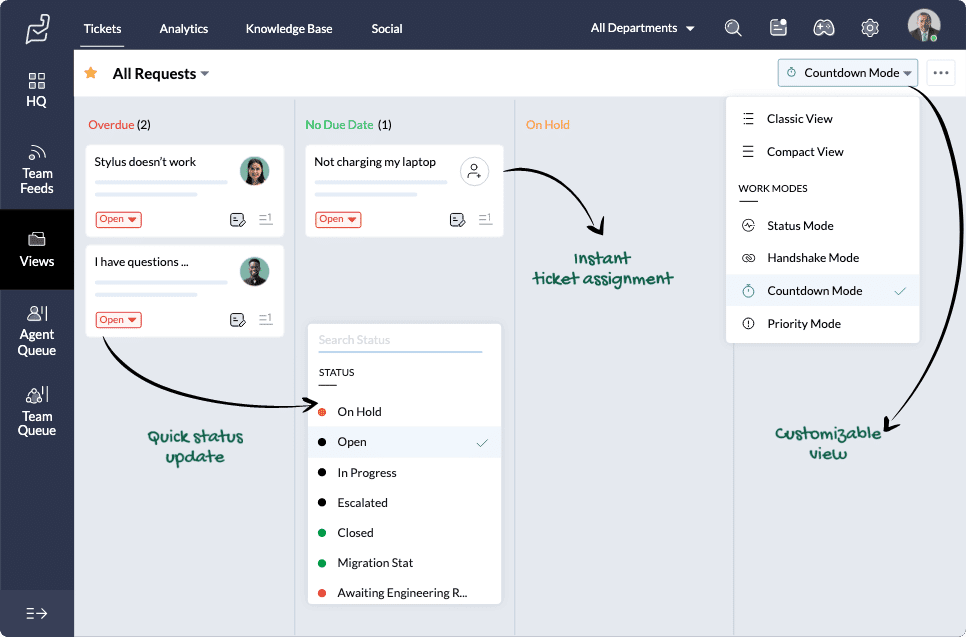The height and width of the screenshot is (637, 966).
Task: Expand the All Departments dropdown
Action: [641, 27]
